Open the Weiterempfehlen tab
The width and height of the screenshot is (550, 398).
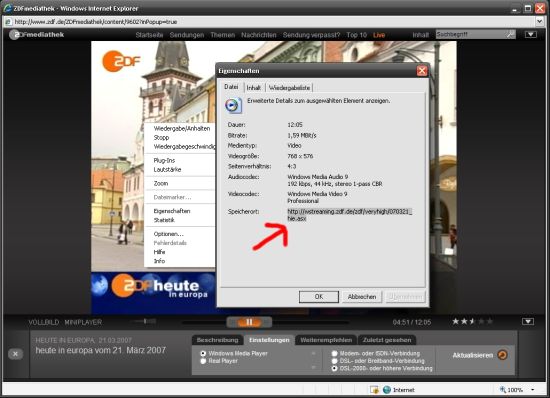point(326,340)
